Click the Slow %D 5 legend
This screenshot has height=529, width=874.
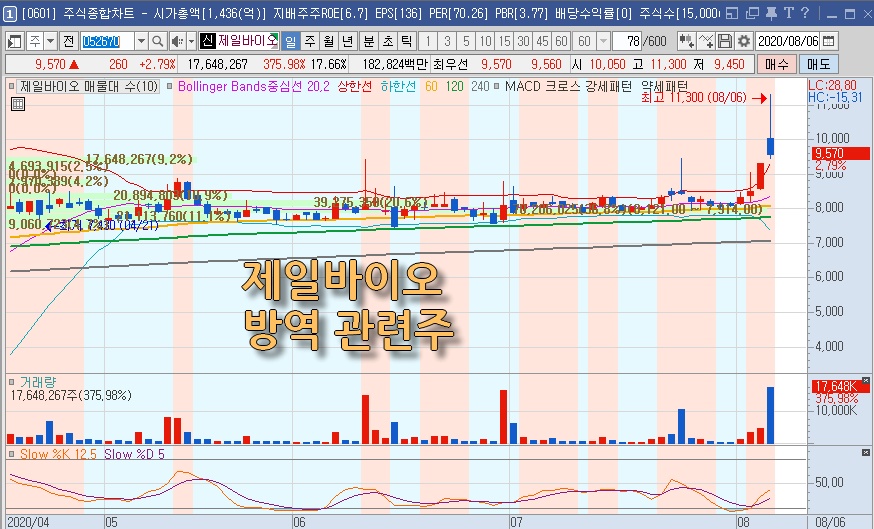(134, 454)
